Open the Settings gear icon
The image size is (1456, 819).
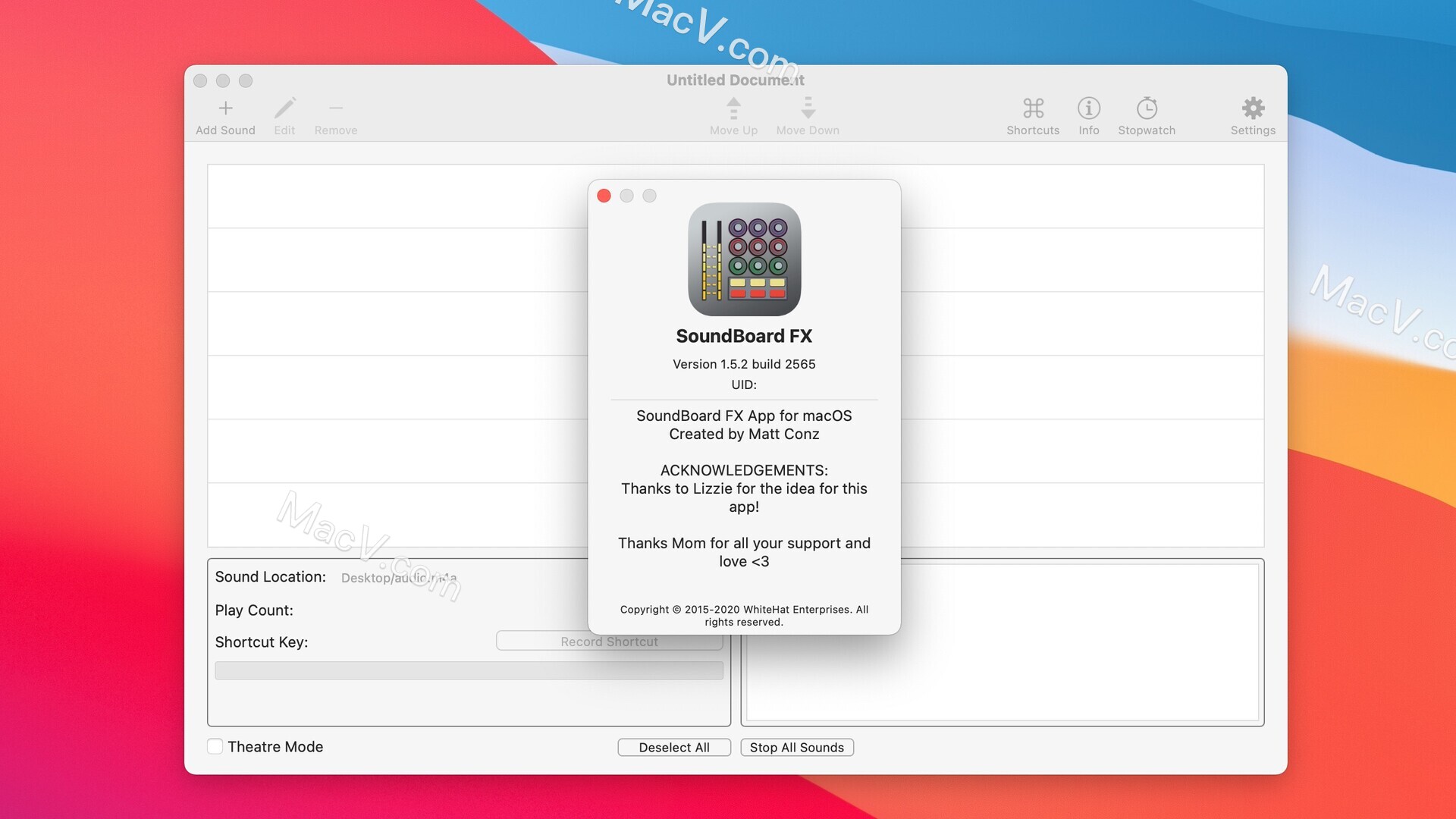[1253, 108]
